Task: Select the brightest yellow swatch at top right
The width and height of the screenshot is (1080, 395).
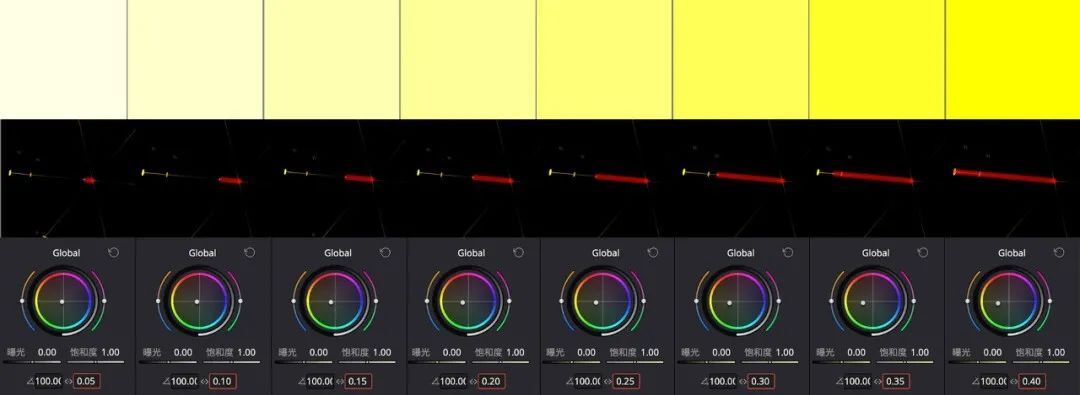Action: 1012,59
